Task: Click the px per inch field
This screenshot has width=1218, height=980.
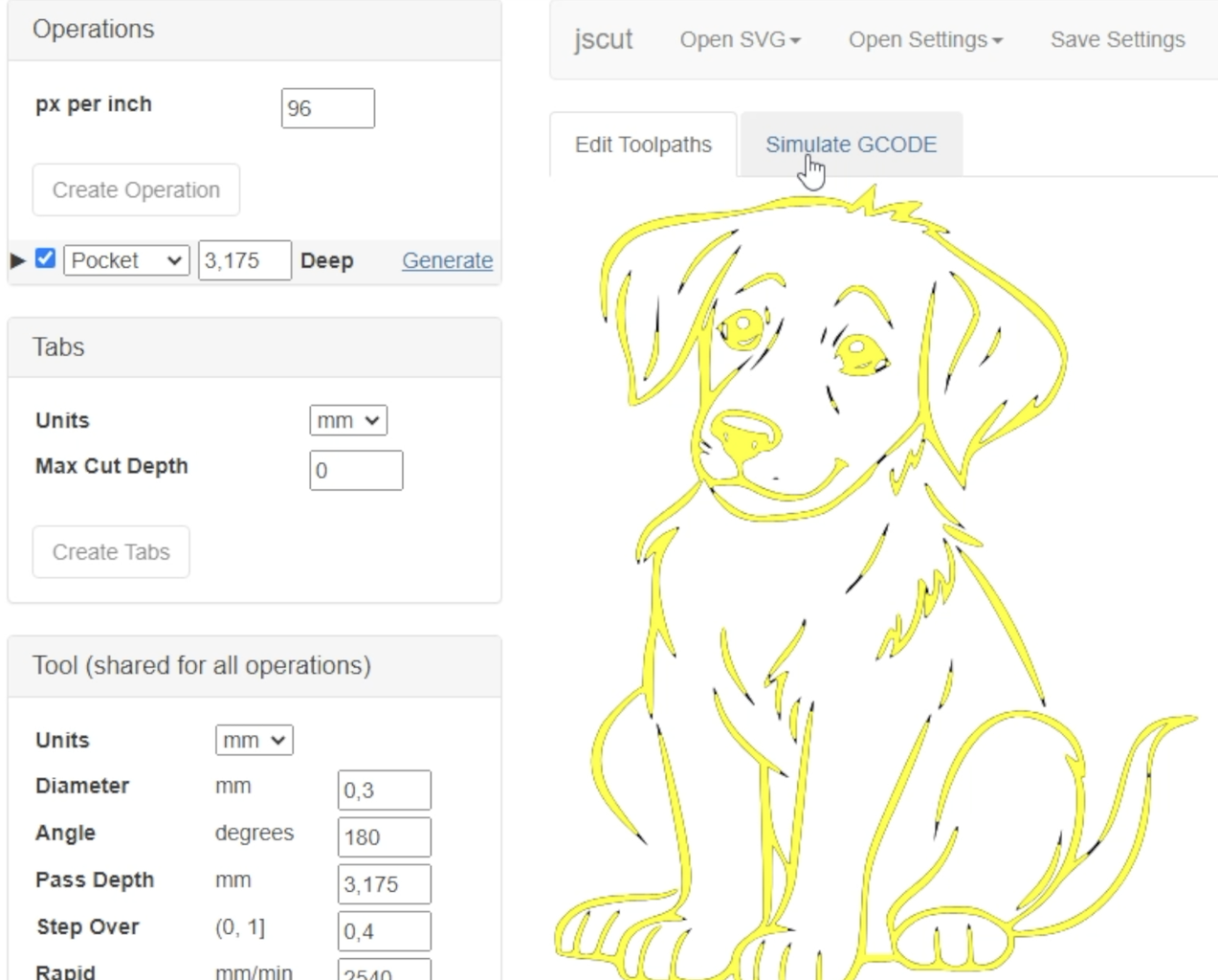Action: [x=327, y=108]
